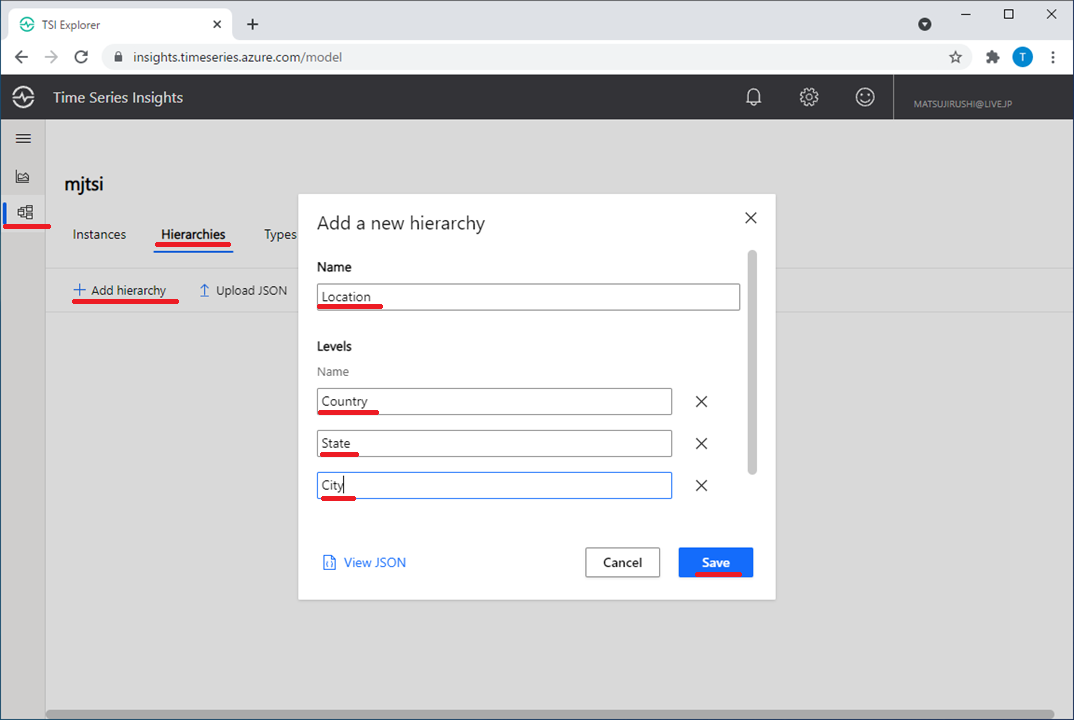Click the browser address bar URL
The width and height of the screenshot is (1074, 720).
(238, 57)
